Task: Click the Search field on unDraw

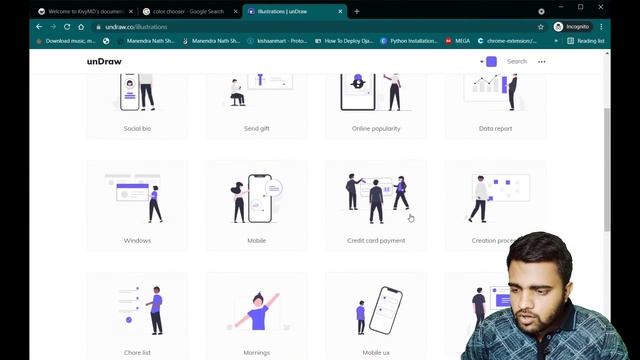Action: coord(517,61)
